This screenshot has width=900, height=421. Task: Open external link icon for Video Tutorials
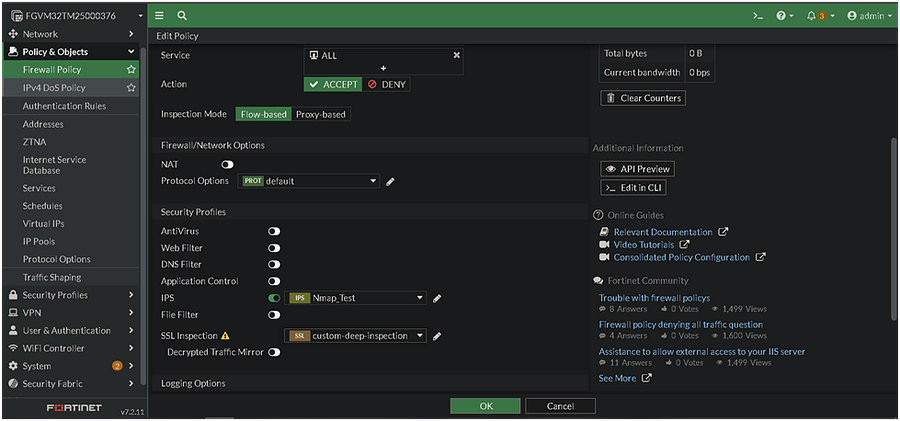[x=684, y=245]
